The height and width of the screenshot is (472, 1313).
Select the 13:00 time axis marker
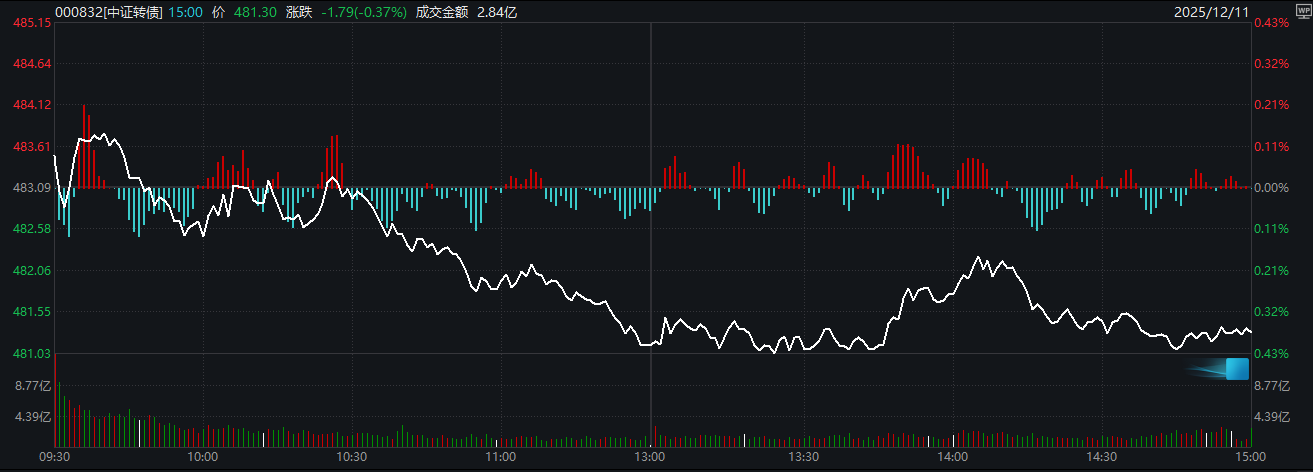pyautogui.click(x=650, y=456)
